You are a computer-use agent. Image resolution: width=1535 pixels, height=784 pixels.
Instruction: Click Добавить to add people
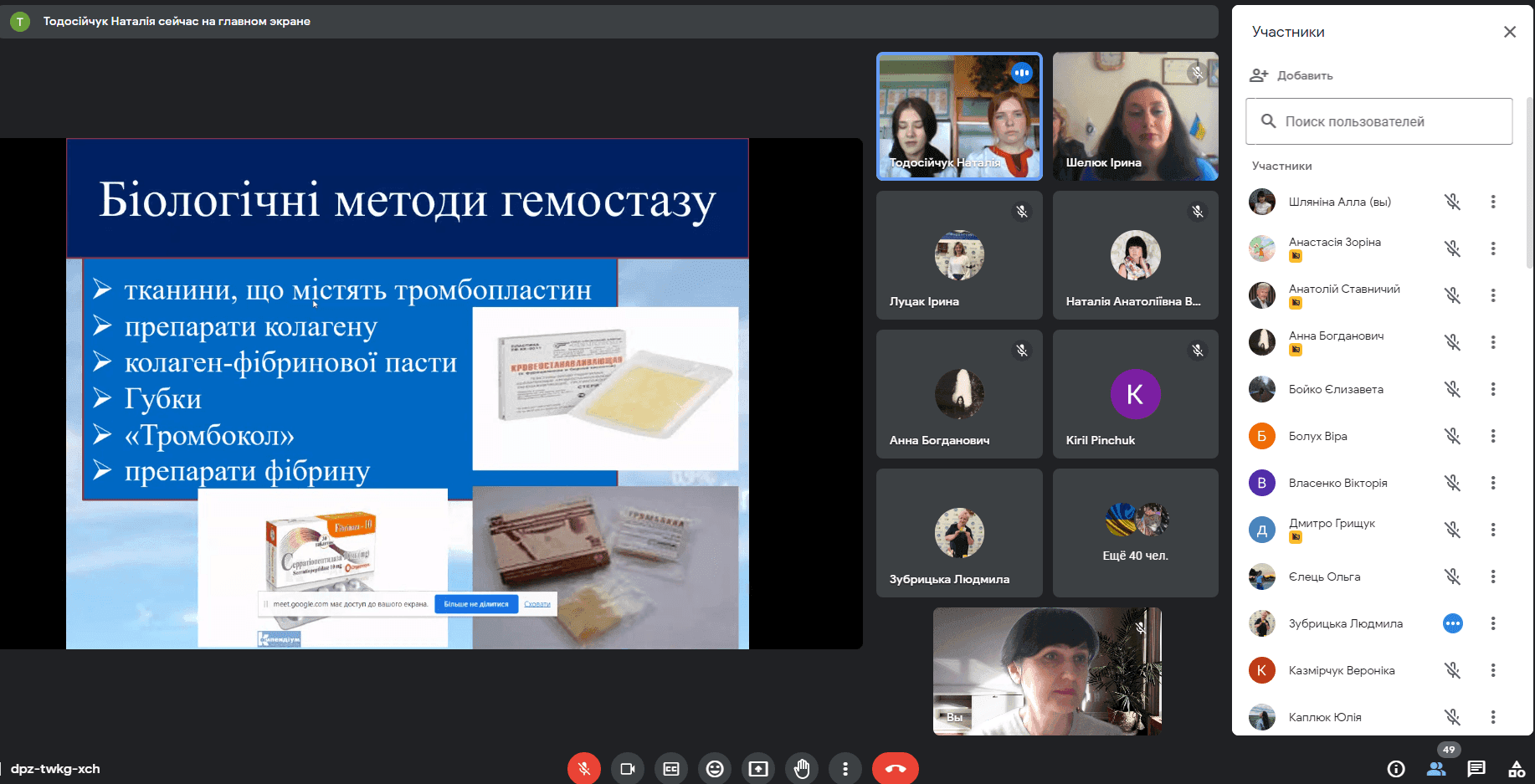tap(1291, 75)
